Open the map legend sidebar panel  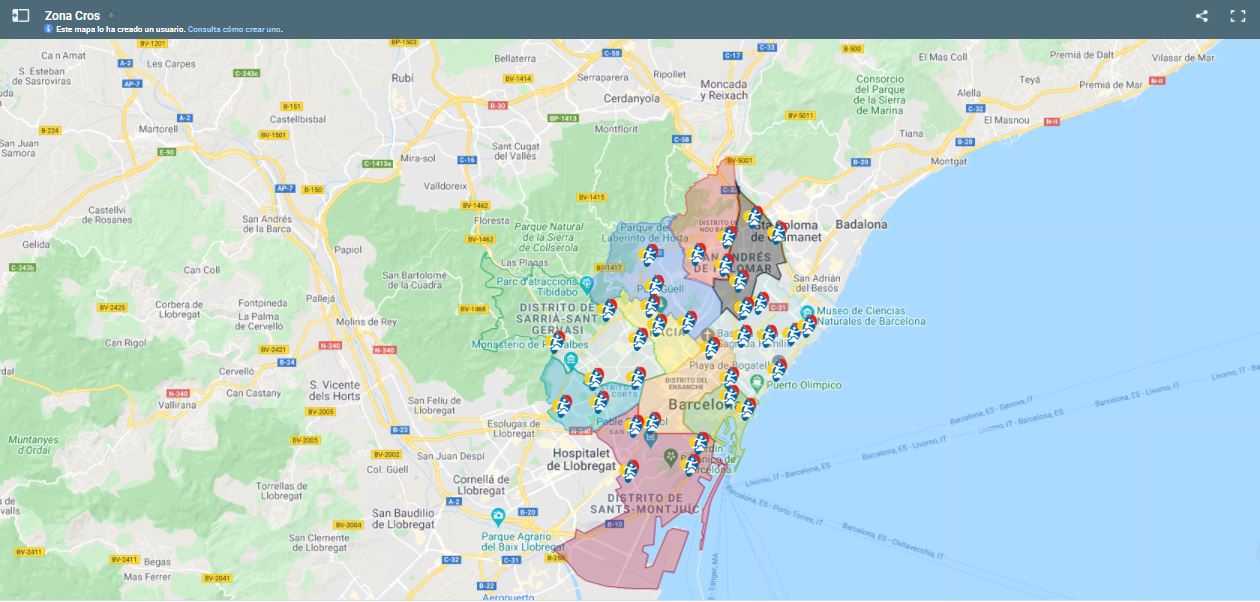[x=20, y=16]
